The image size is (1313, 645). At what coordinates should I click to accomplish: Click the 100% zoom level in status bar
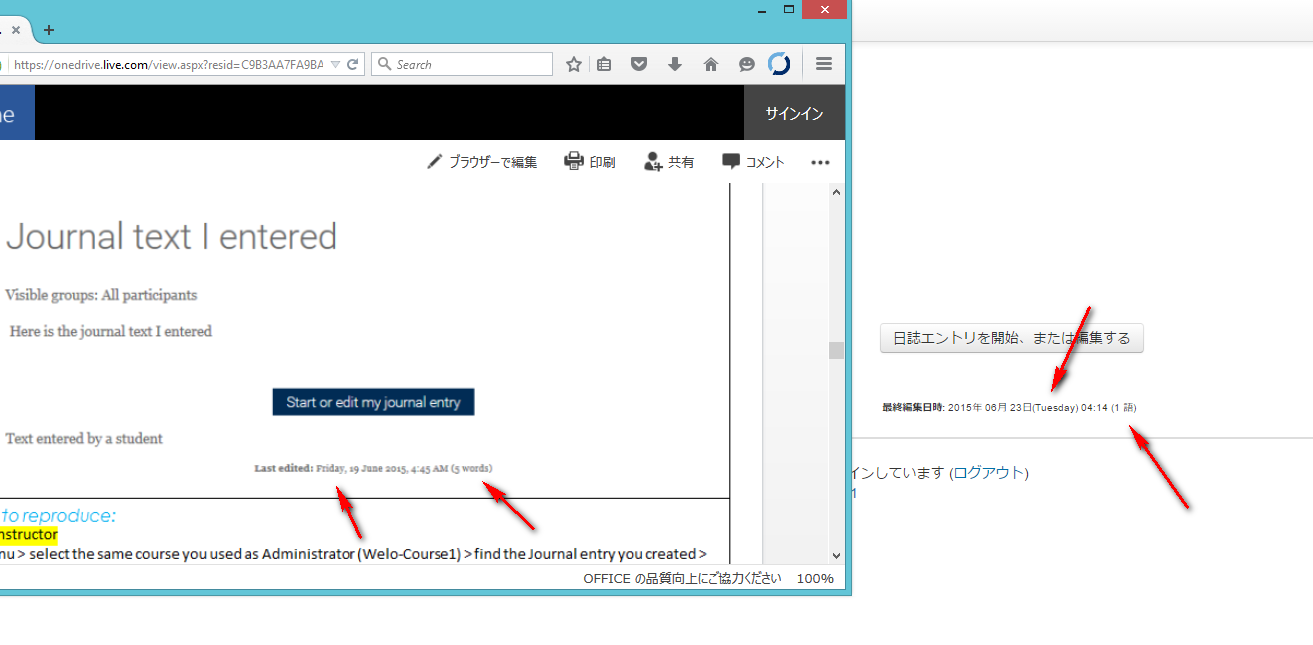click(x=815, y=579)
